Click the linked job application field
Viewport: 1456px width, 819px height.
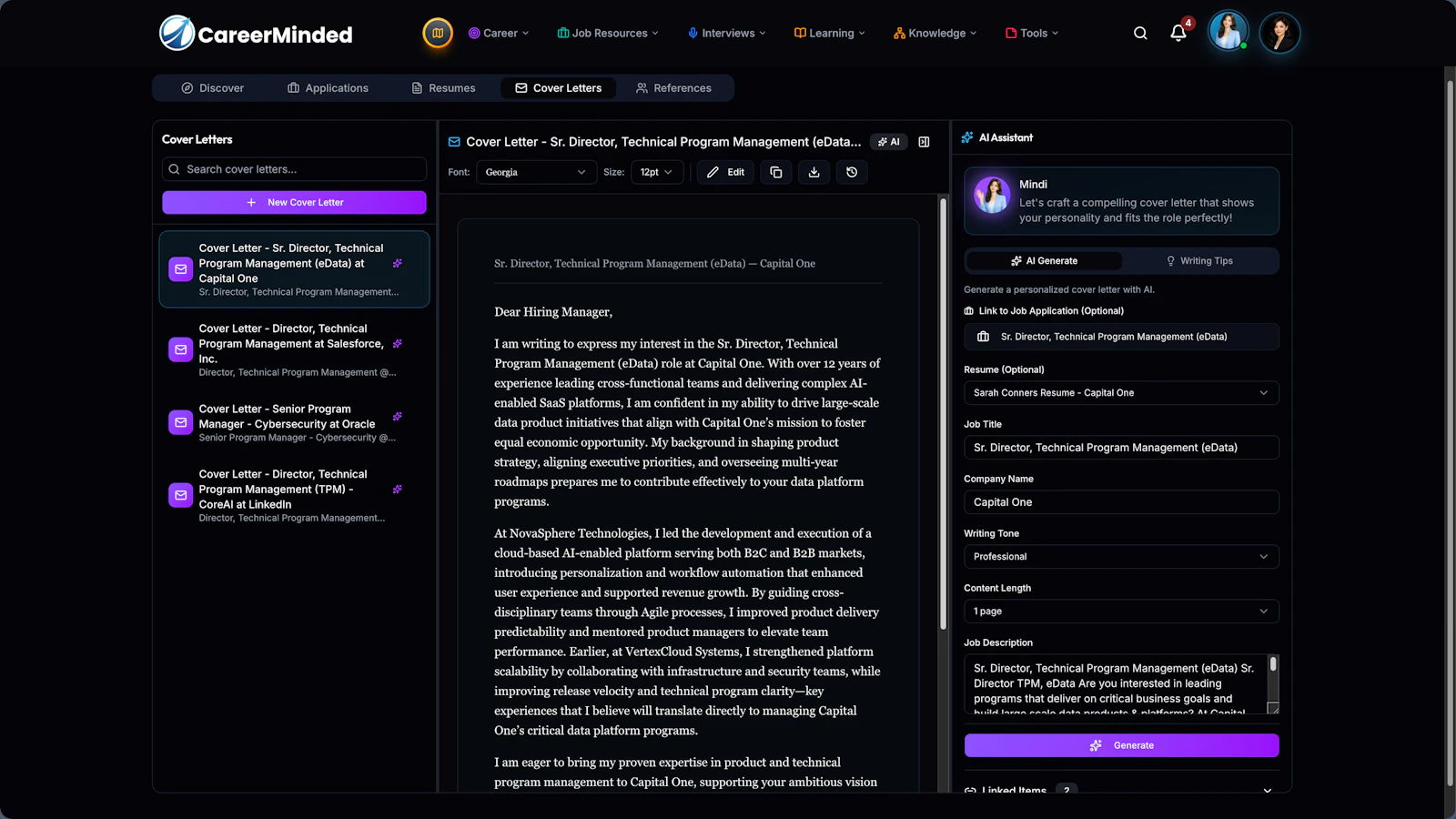(x=1121, y=337)
